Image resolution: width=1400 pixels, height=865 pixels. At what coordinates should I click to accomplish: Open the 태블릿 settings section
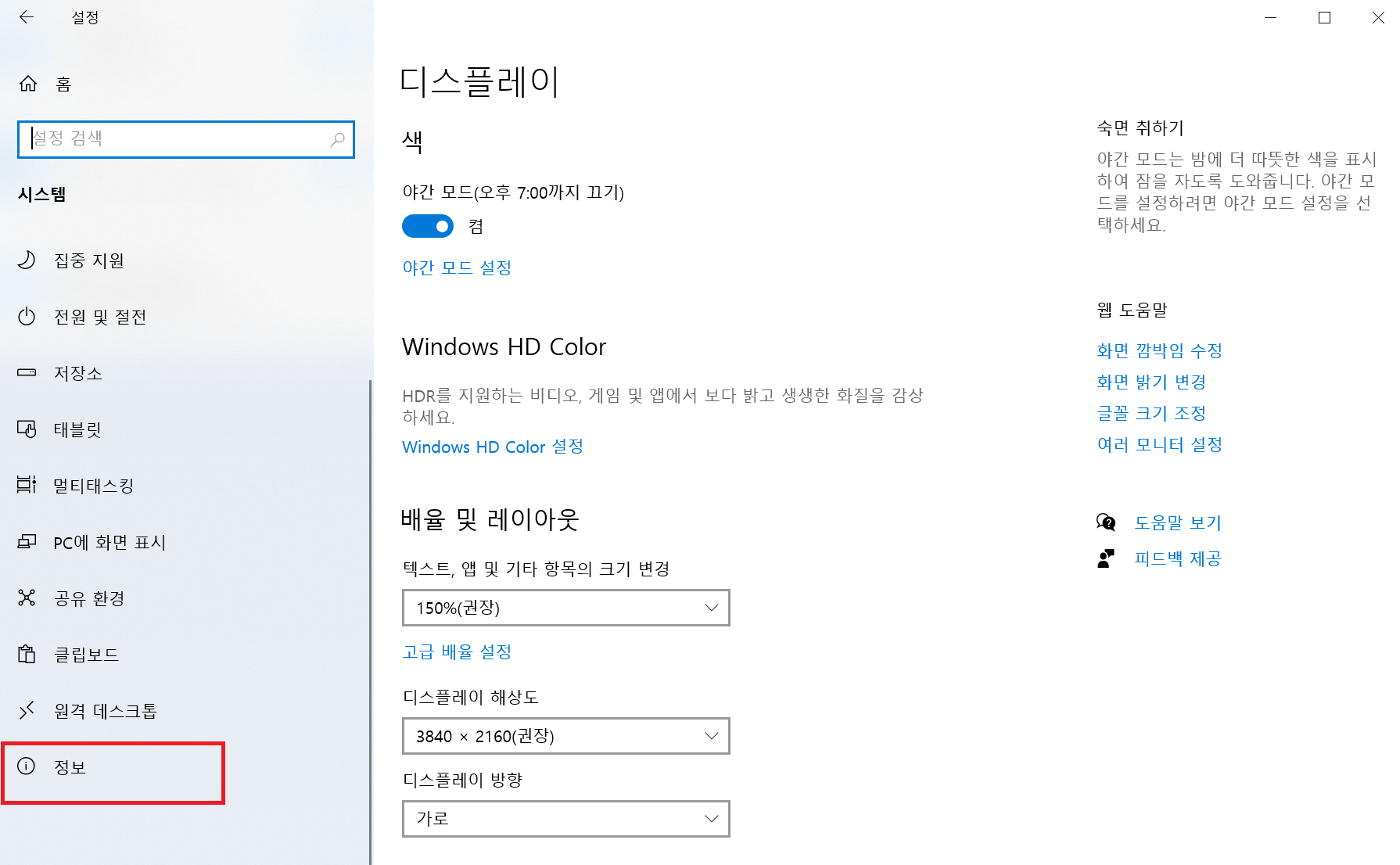(x=77, y=429)
